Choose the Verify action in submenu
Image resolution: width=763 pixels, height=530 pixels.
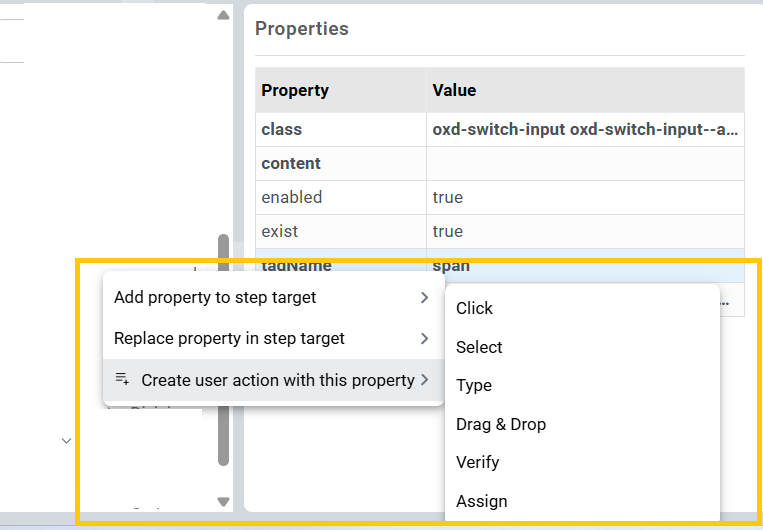click(x=478, y=463)
